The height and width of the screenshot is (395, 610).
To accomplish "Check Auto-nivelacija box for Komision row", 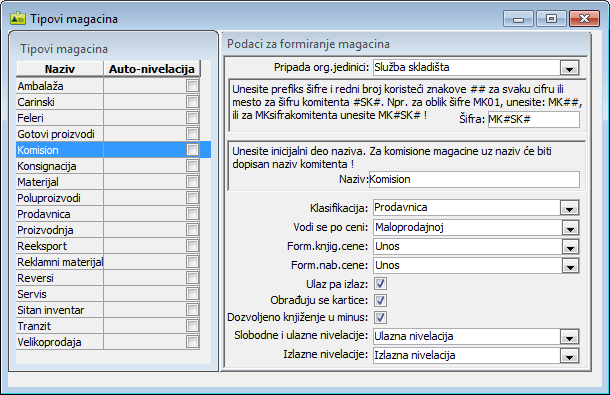I will point(192,150).
